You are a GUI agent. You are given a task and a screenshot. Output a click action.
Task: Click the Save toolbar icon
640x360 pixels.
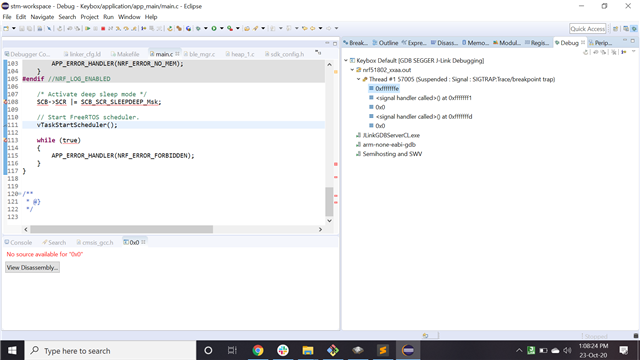[x=21, y=29]
